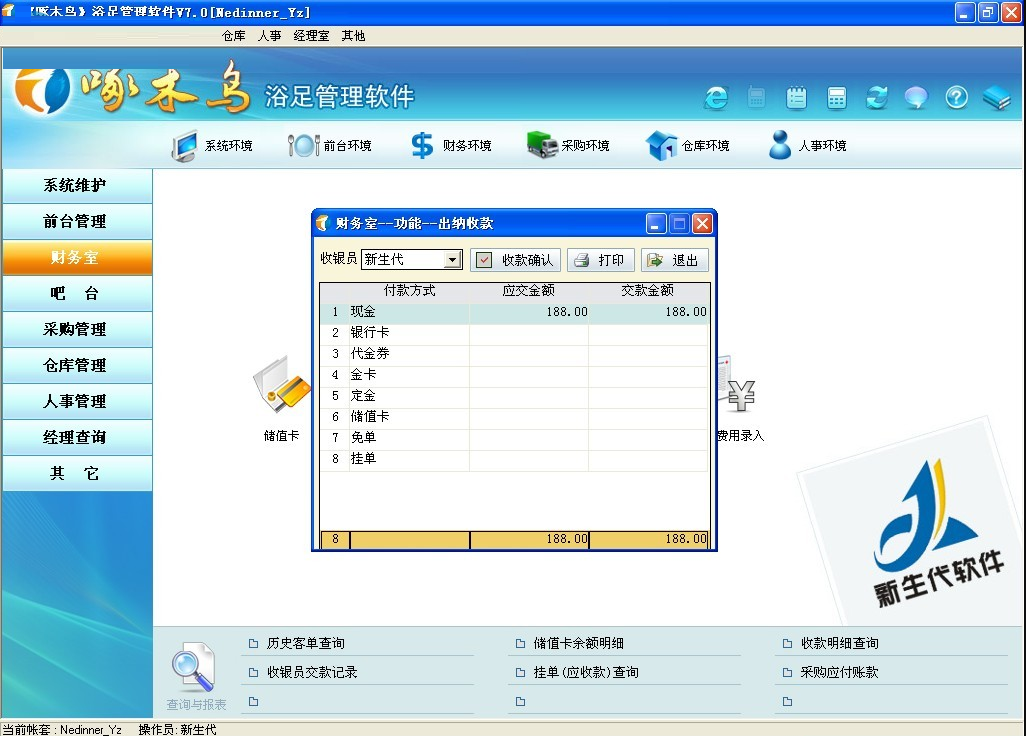
Task: Open the help question mark icon
Action: (957, 97)
